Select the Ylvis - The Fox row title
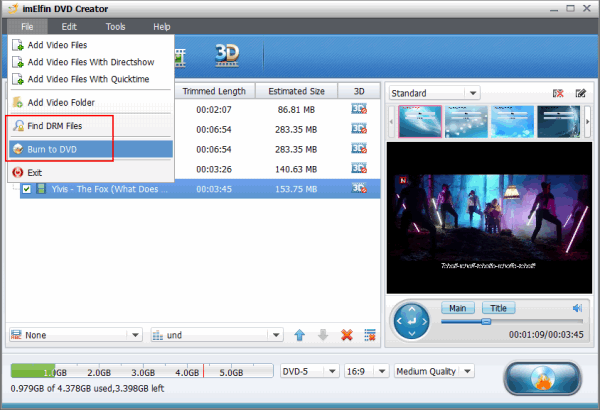The height and width of the screenshot is (410, 600). tap(109, 189)
